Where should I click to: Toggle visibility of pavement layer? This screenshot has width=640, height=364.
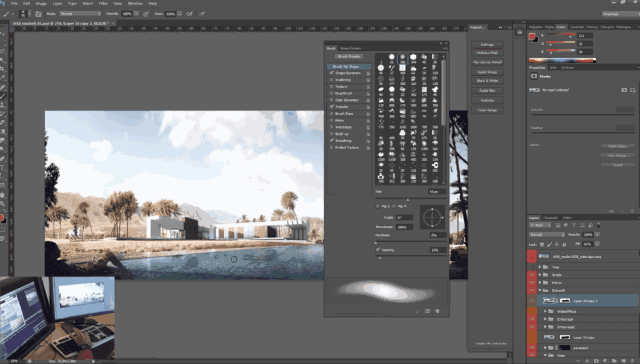click(x=532, y=348)
